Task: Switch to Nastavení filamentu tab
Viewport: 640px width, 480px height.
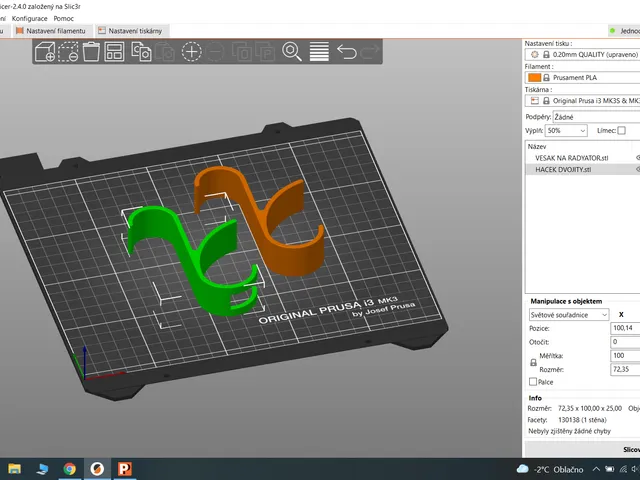Action: [x=51, y=31]
